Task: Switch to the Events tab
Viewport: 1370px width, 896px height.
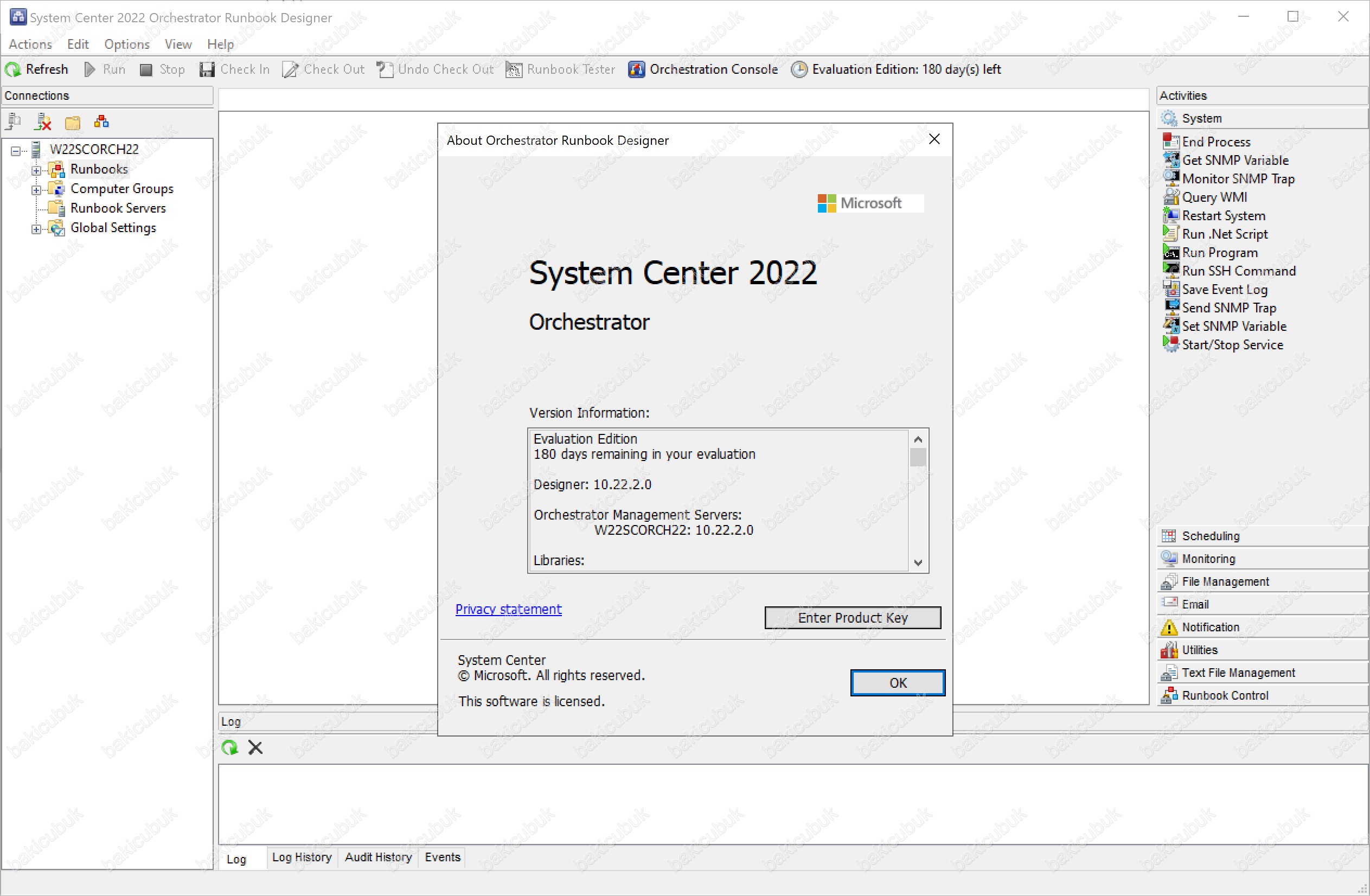Action: [442, 857]
